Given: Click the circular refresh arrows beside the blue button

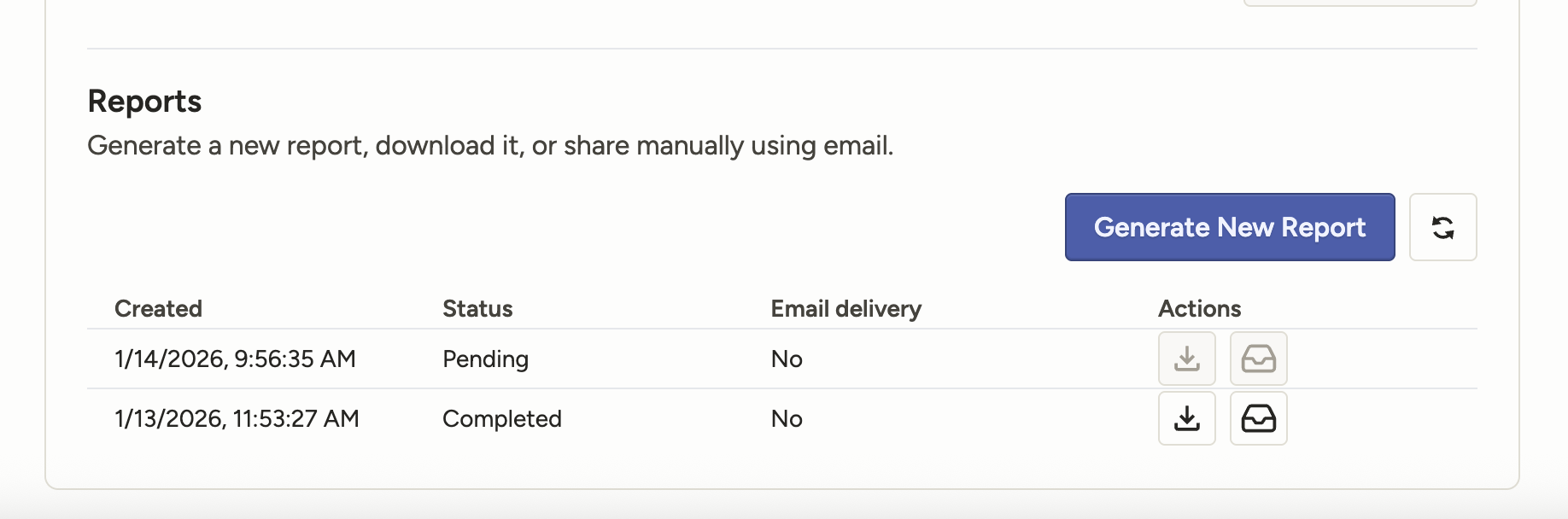Looking at the screenshot, I should tap(1443, 227).
